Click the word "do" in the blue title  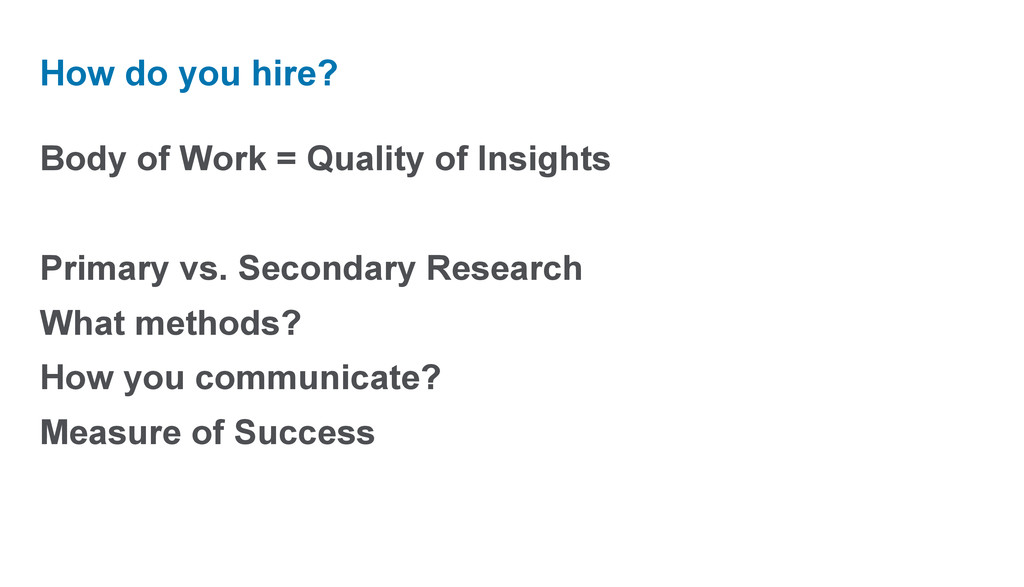click(146, 72)
